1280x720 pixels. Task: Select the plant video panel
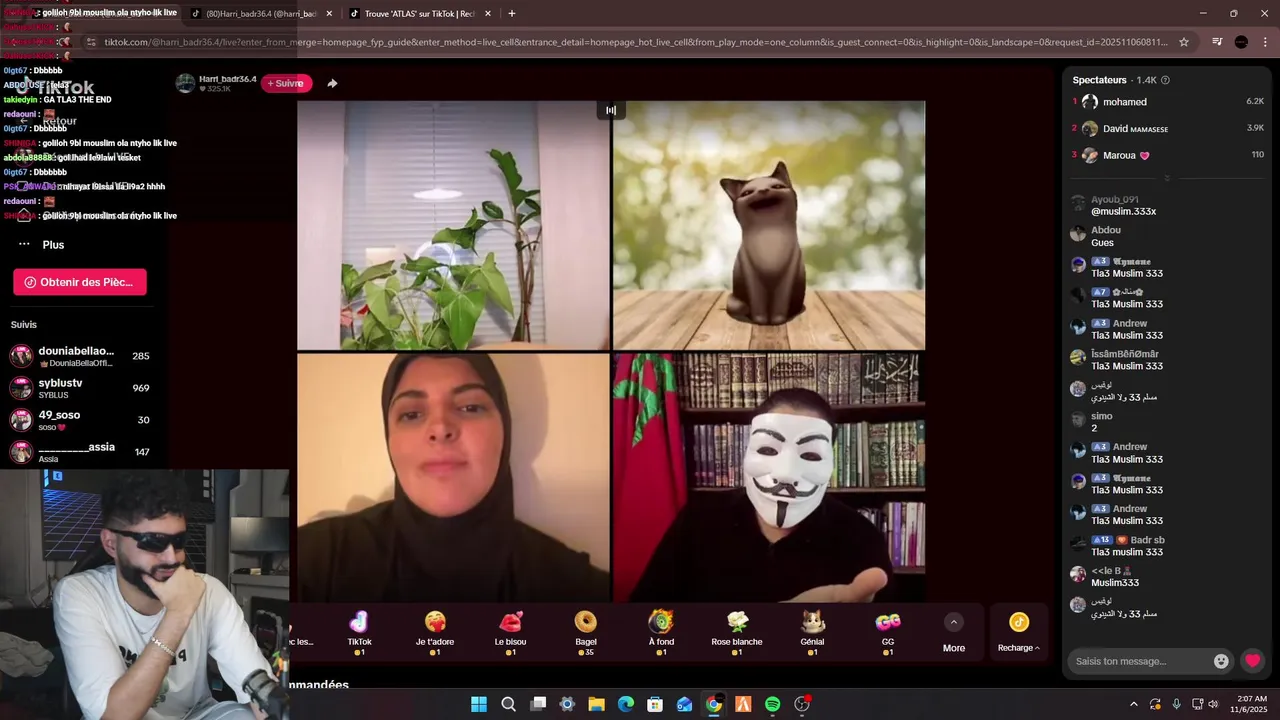(x=453, y=225)
